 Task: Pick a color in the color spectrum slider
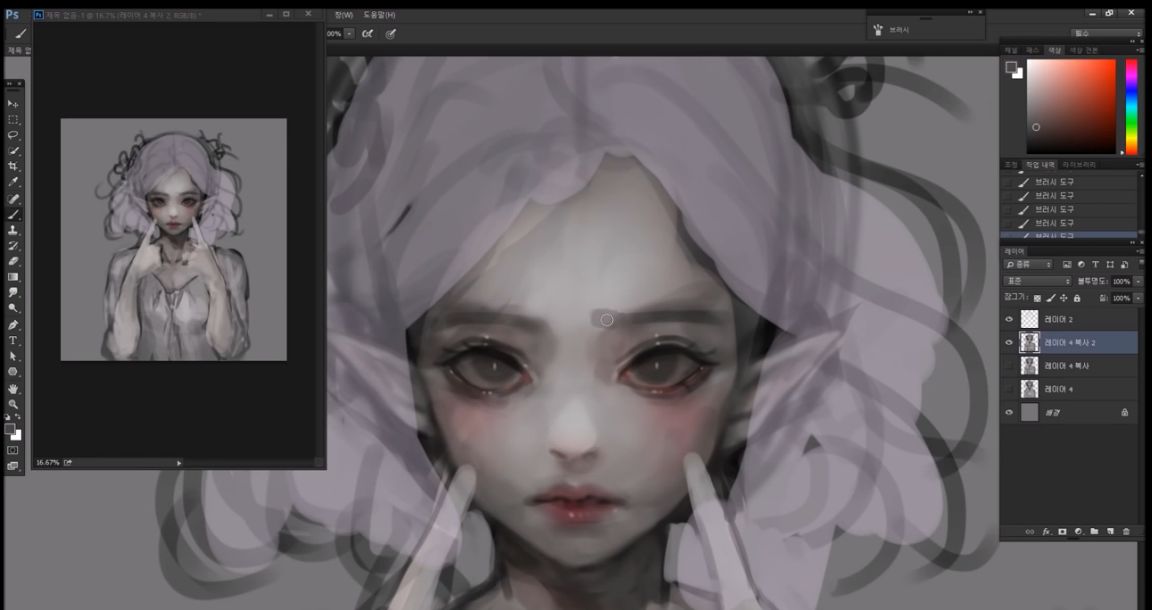[1133, 100]
